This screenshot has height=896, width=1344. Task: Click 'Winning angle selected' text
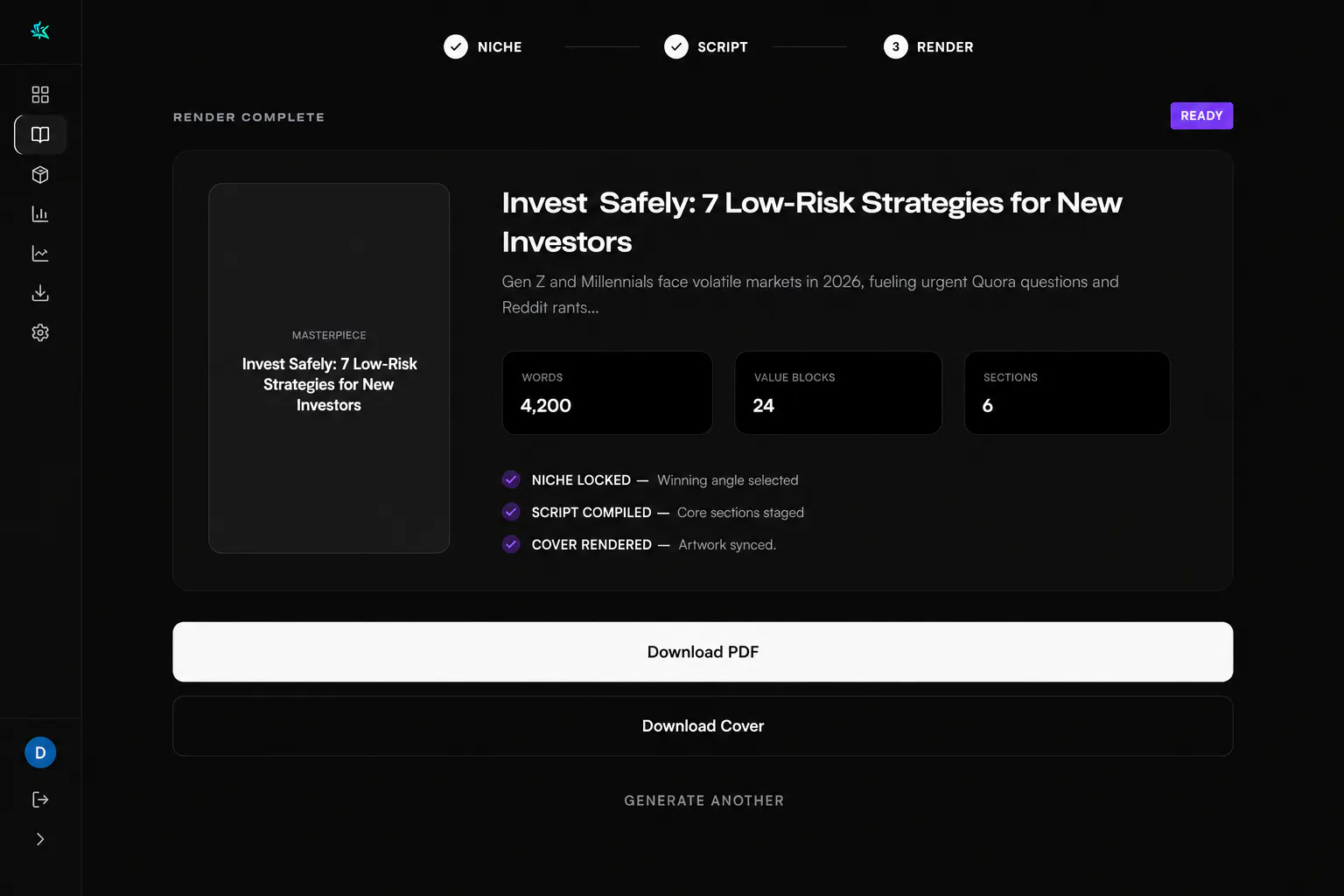coord(728,480)
